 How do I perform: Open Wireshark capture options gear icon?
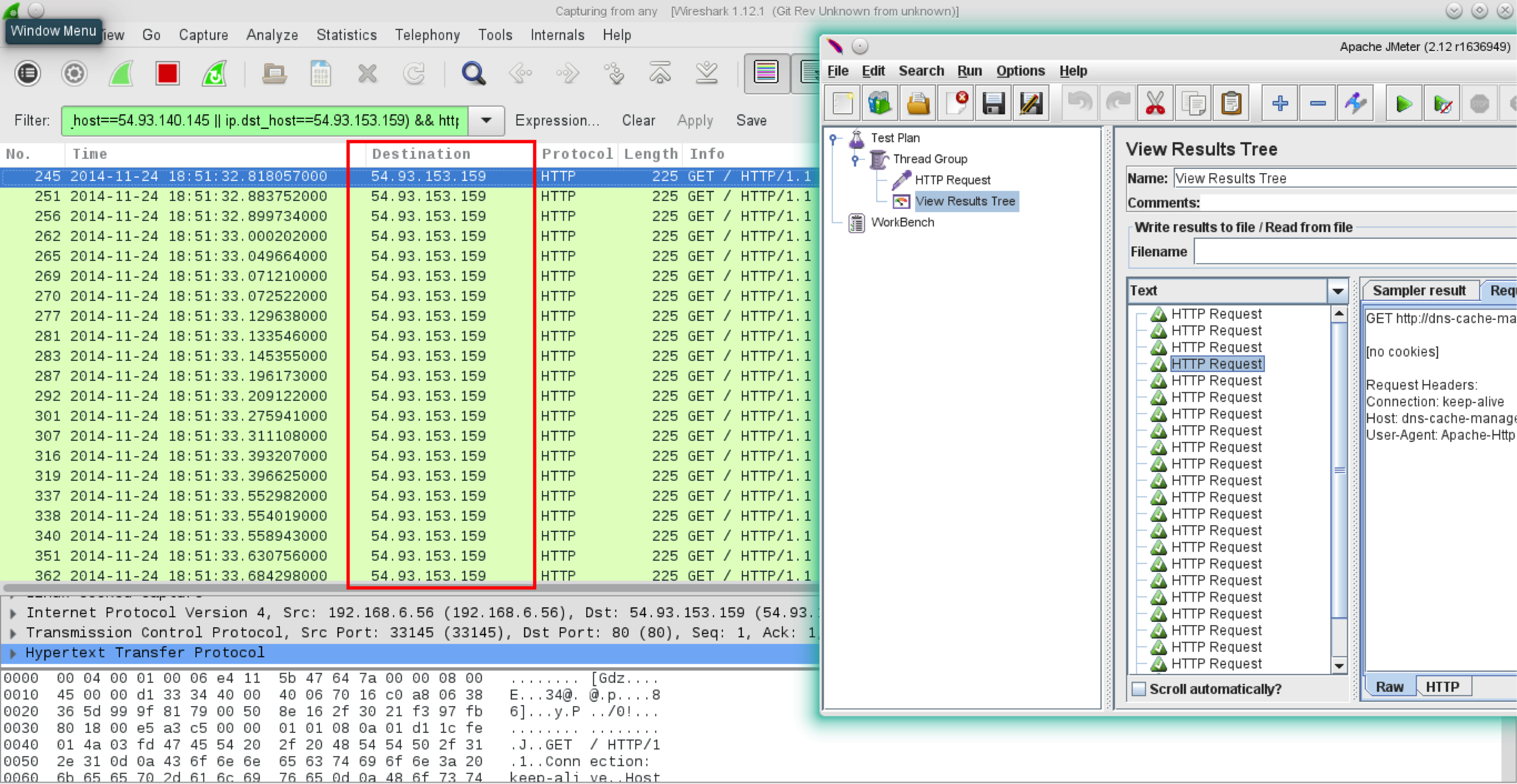tap(74, 74)
